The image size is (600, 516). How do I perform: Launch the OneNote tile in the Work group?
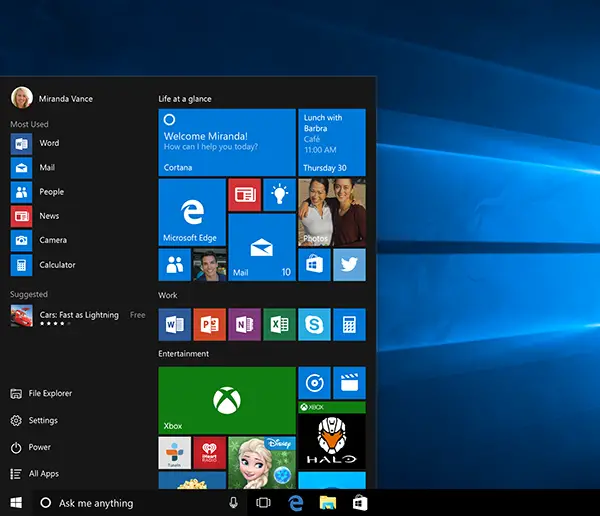(245, 325)
